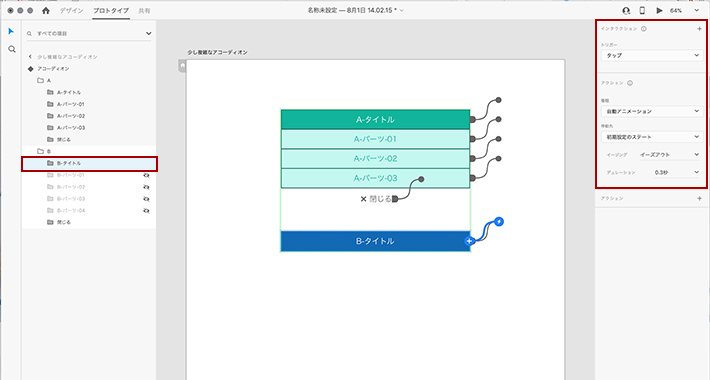The height and width of the screenshot is (380, 710).
Task: Click connector handle on A-パーツ-03
Action: click(472, 178)
